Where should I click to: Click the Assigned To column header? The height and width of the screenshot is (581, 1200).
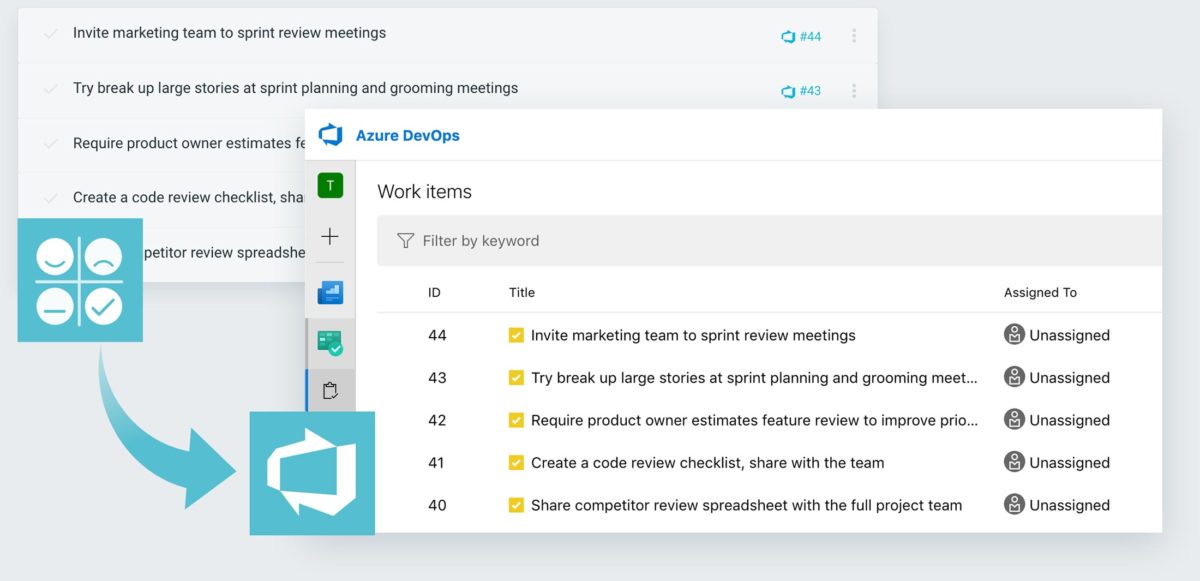[x=1040, y=292]
